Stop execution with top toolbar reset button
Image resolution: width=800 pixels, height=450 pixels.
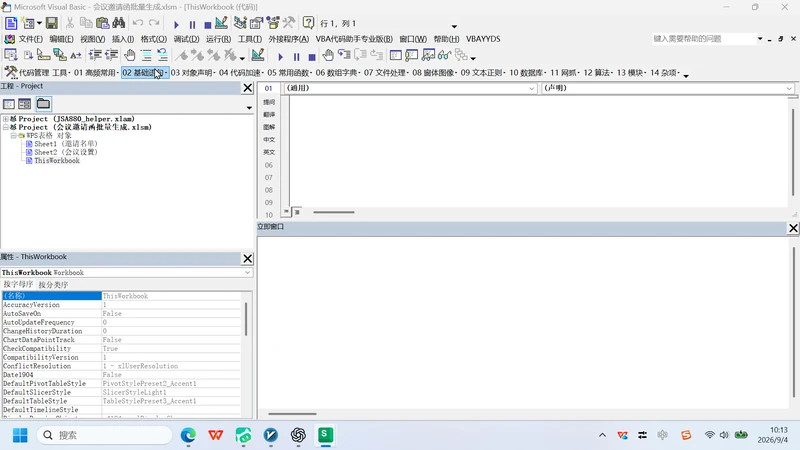point(208,24)
